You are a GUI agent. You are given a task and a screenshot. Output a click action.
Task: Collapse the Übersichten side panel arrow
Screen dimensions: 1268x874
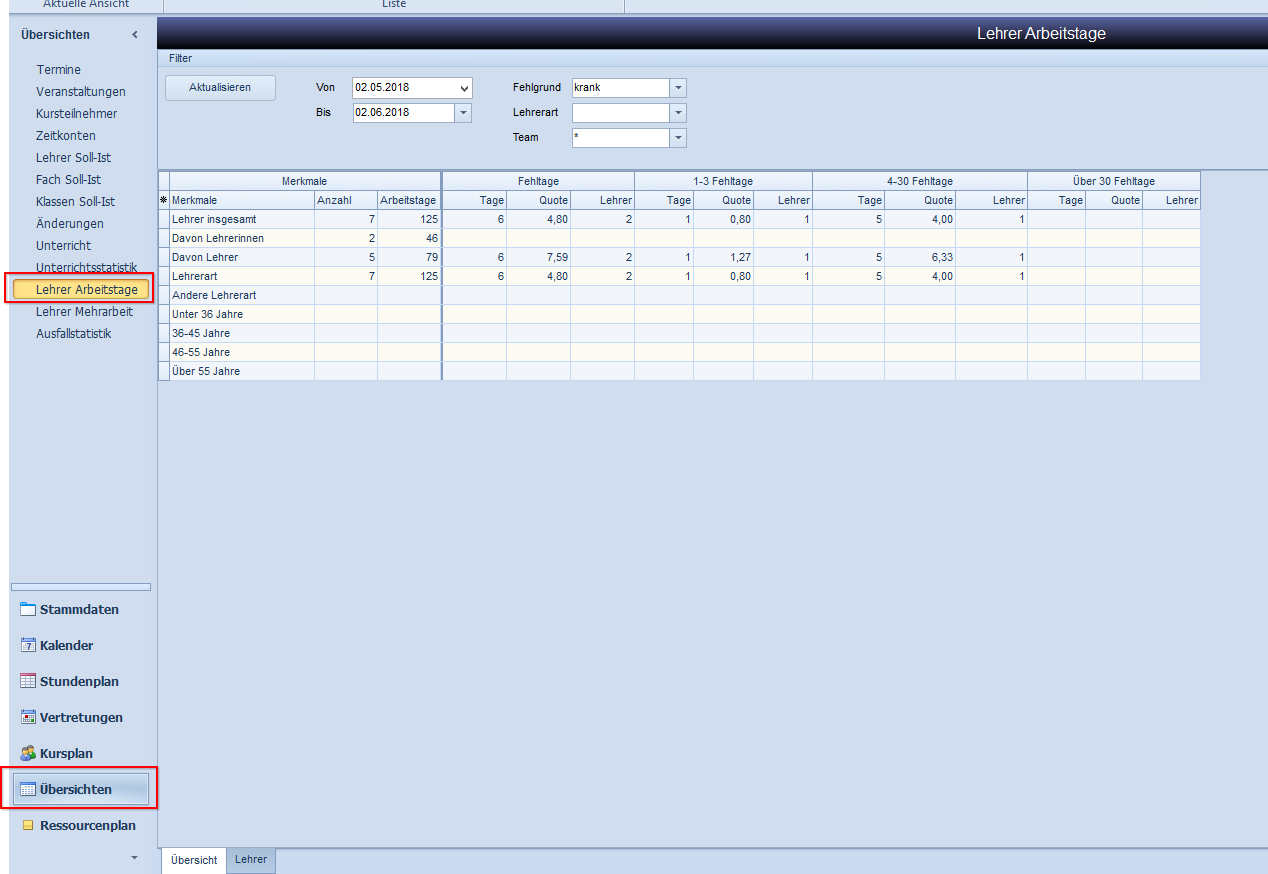point(135,35)
